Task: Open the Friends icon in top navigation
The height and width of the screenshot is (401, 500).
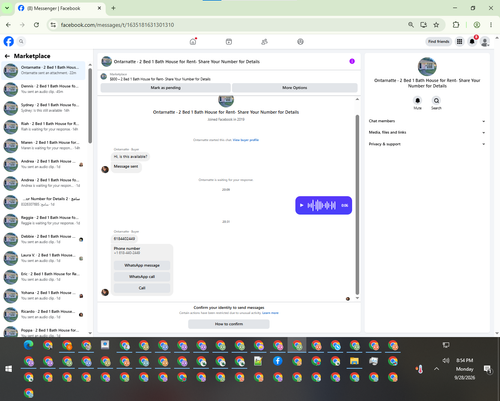Action: coord(264,42)
